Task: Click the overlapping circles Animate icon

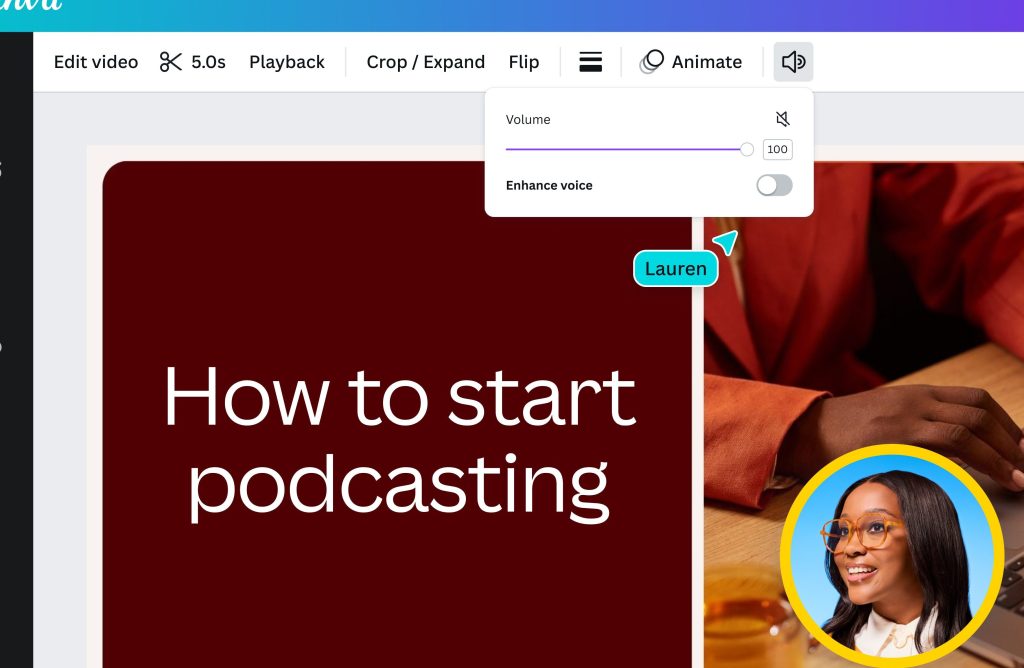Action: click(x=652, y=62)
